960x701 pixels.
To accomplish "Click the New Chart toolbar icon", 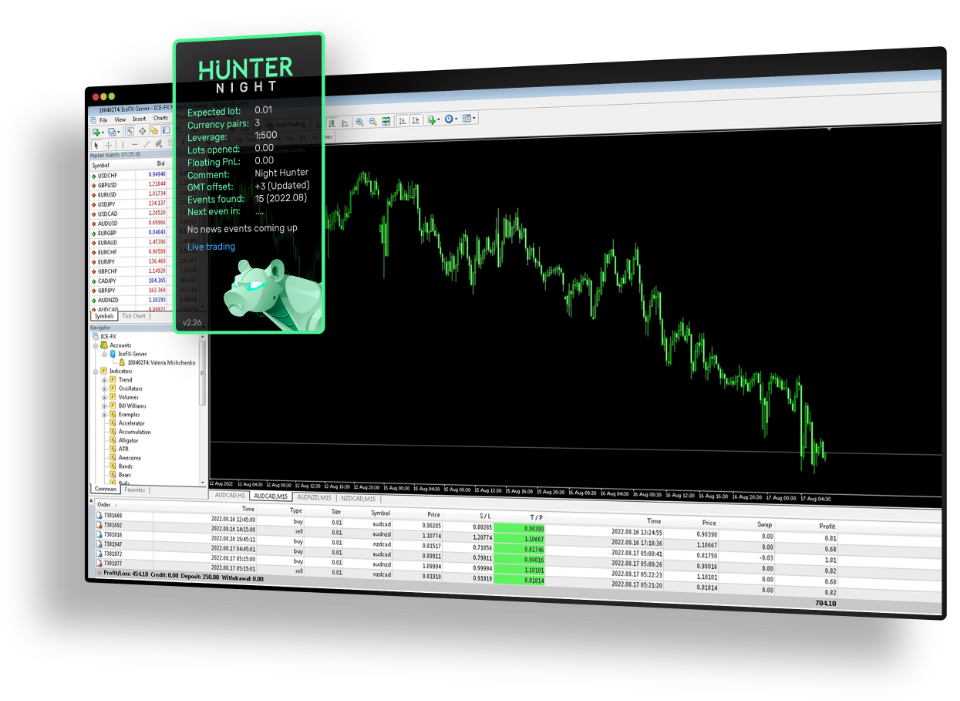I will 97,132.
